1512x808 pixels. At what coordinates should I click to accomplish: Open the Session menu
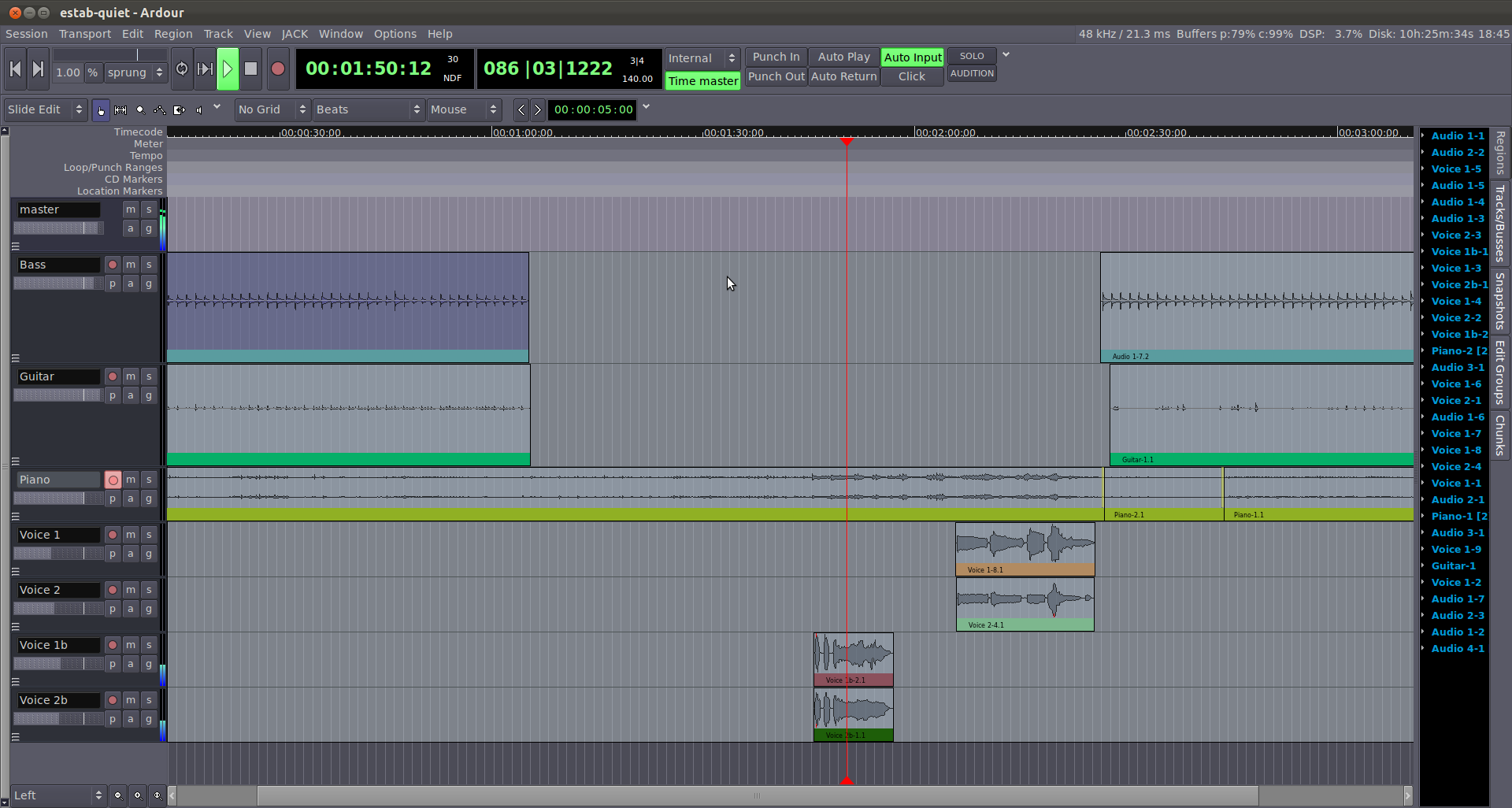pos(27,34)
